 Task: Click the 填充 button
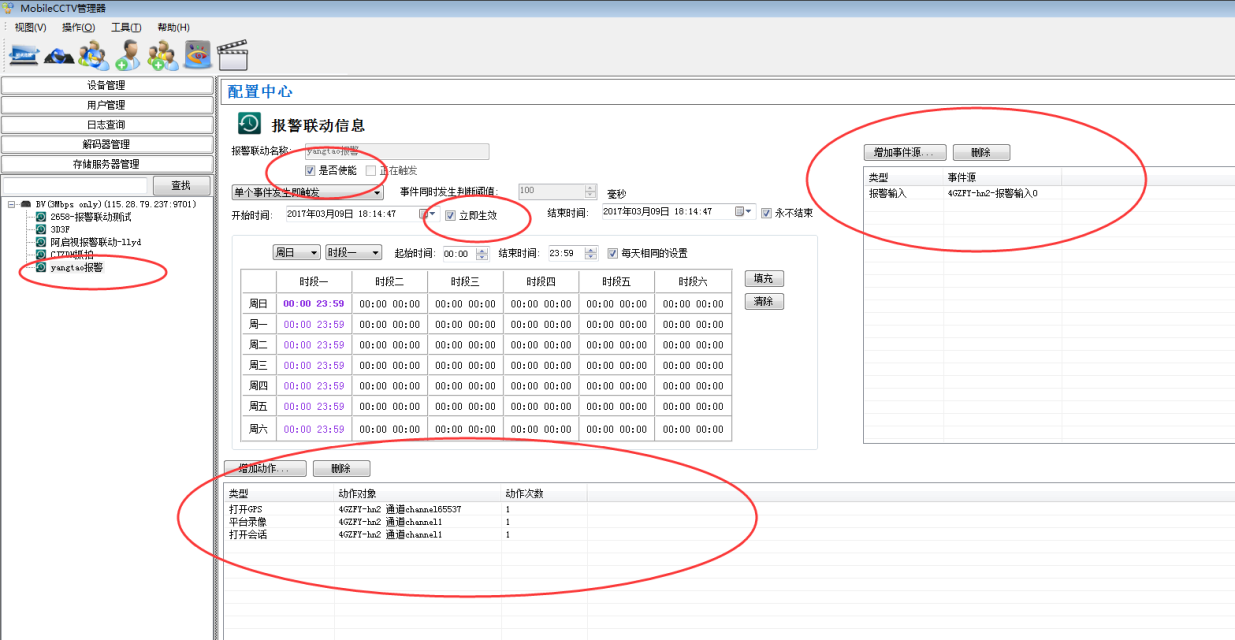[x=764, y=279]
